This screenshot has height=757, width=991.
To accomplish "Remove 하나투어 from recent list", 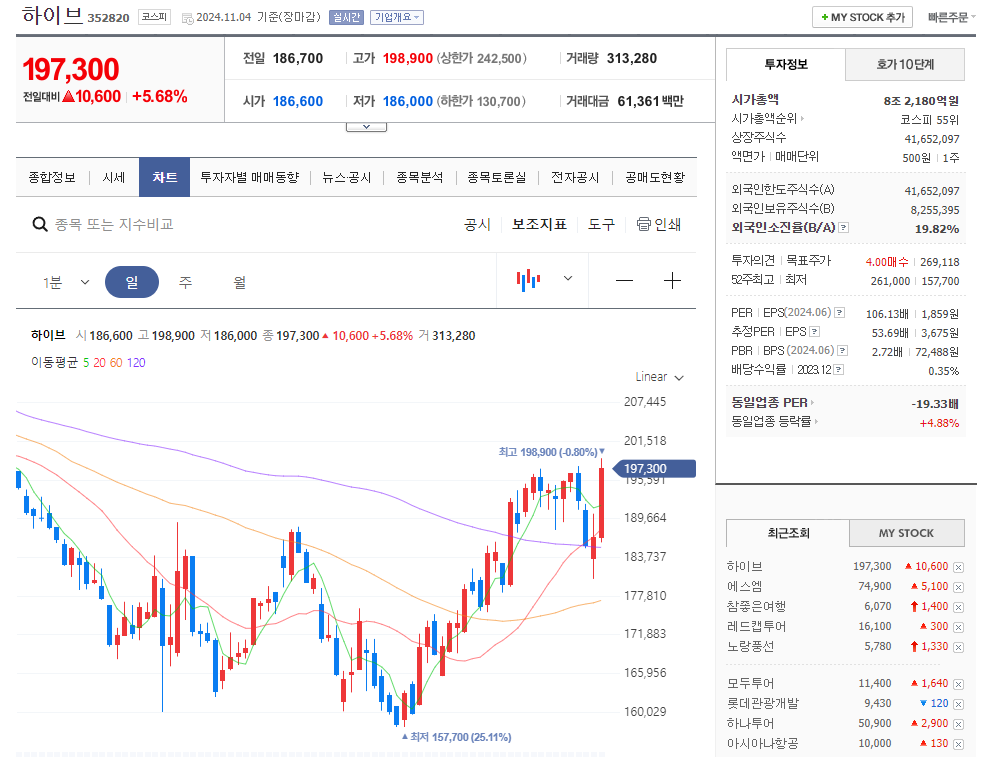I will click(958, 724).
